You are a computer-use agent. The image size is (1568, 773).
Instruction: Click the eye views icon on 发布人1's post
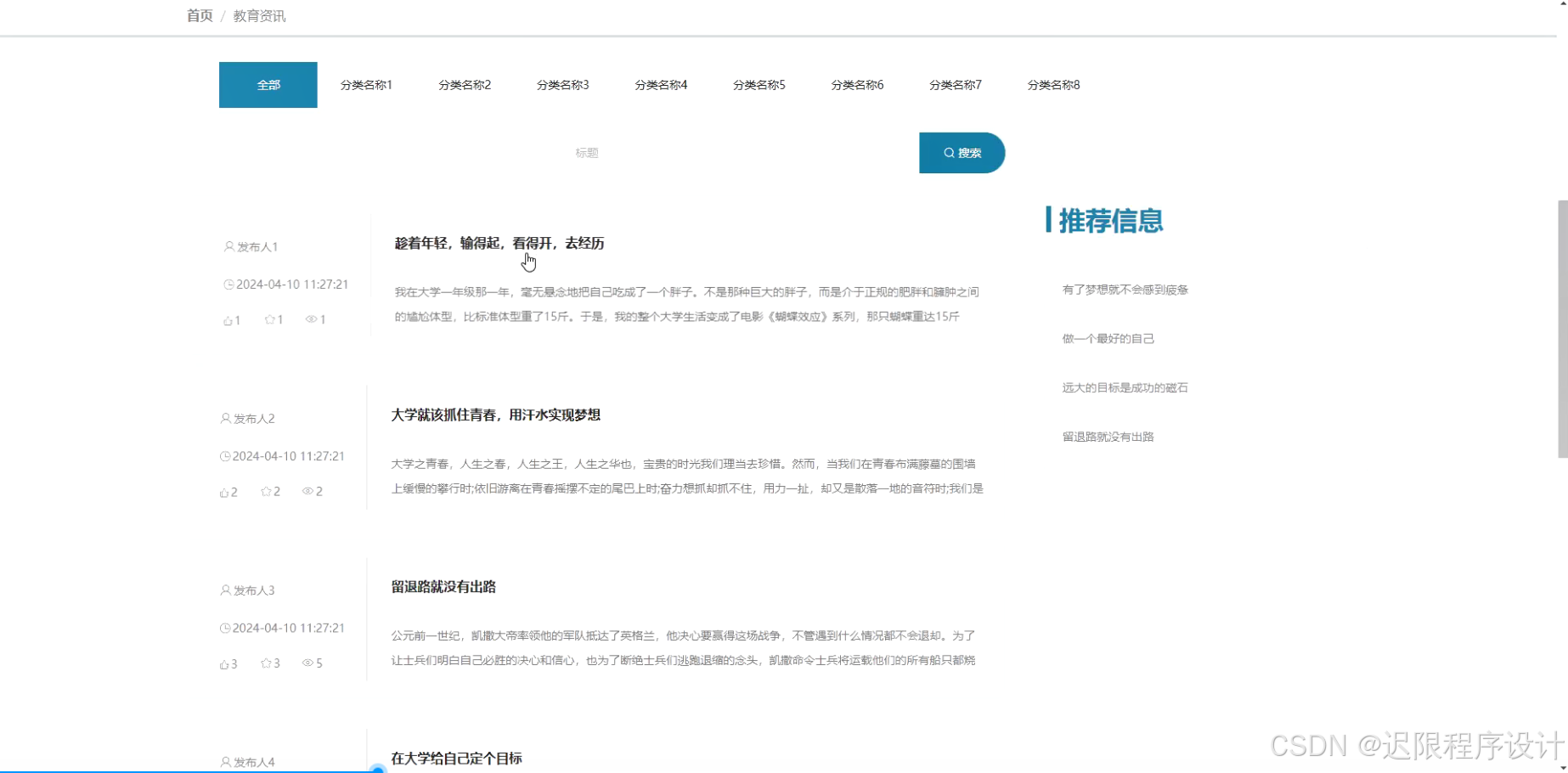[x=311, y=319]
